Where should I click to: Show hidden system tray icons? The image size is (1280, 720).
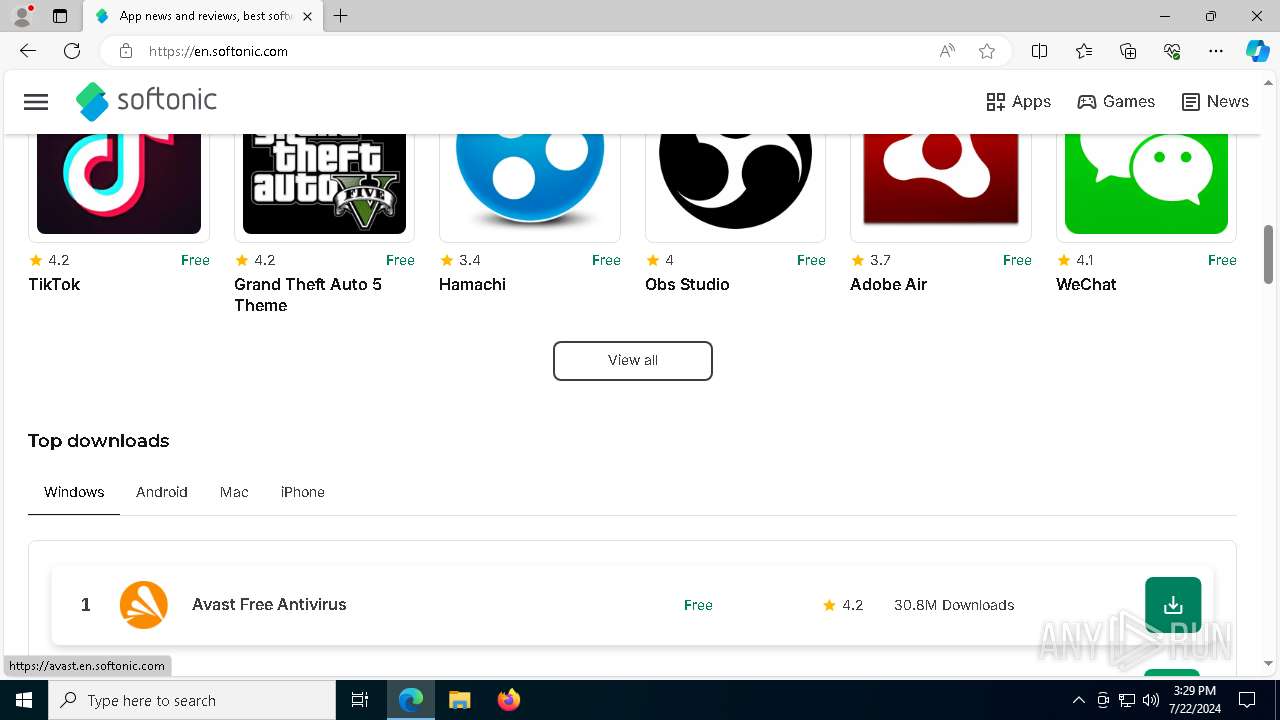pos(1078,700)
